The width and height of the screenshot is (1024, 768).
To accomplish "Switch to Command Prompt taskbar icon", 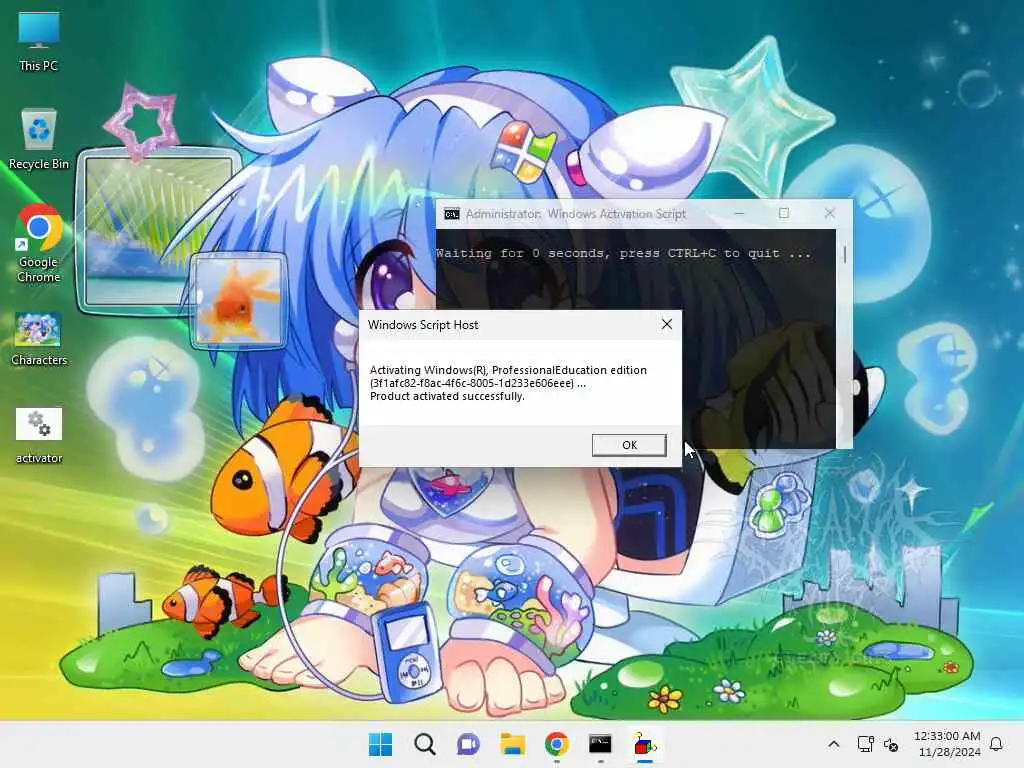I will 600,744.
